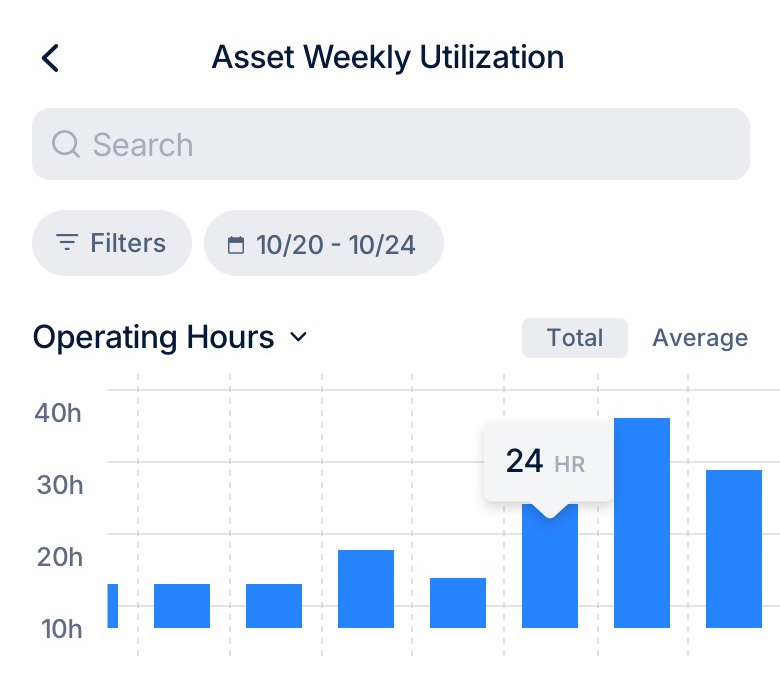This screenshot has height=688, width=780.
Task: Select the rightmost bar in the chart
Action: (x=734, y=549)
